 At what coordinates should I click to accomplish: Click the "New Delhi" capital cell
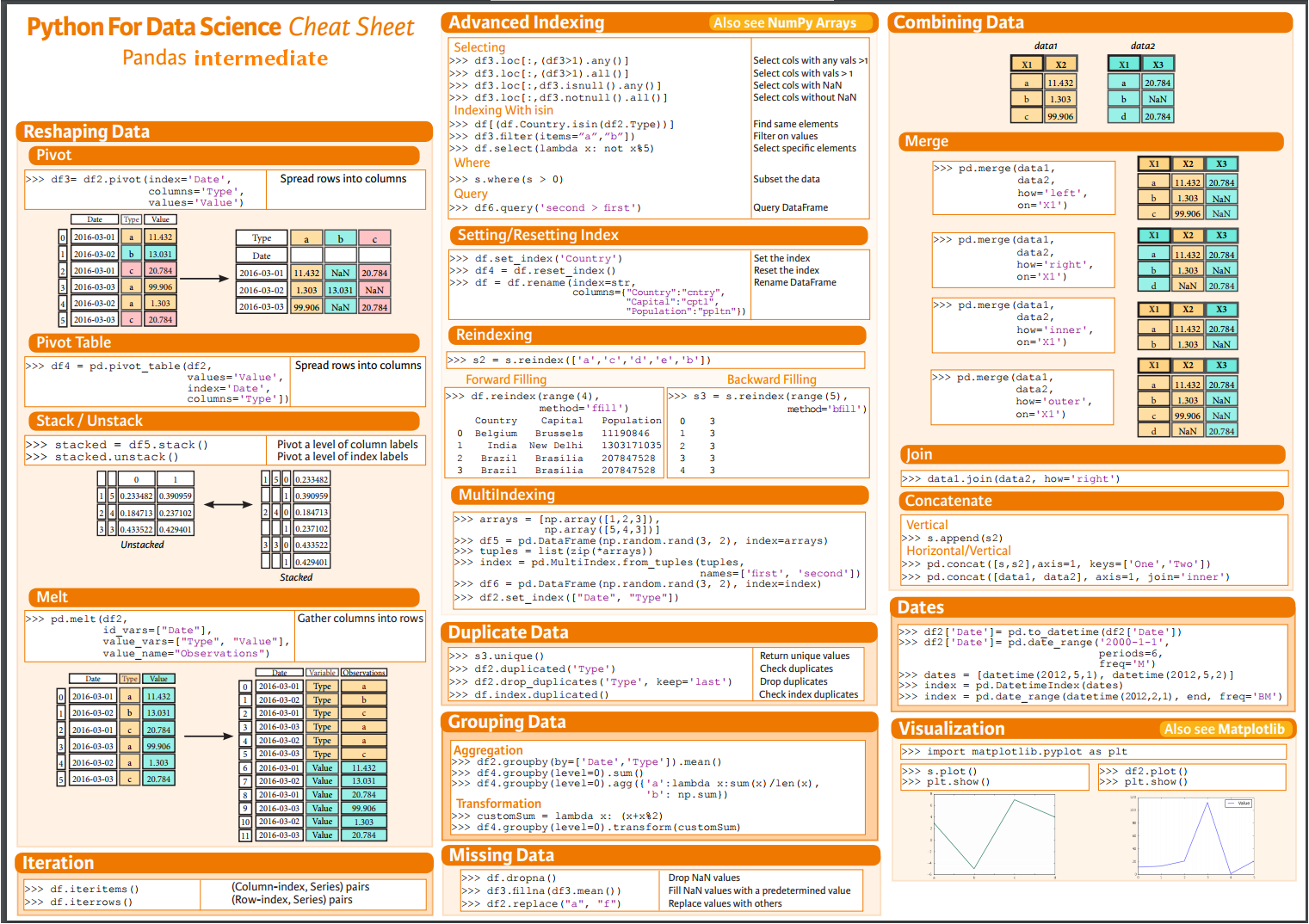(556, 446)
